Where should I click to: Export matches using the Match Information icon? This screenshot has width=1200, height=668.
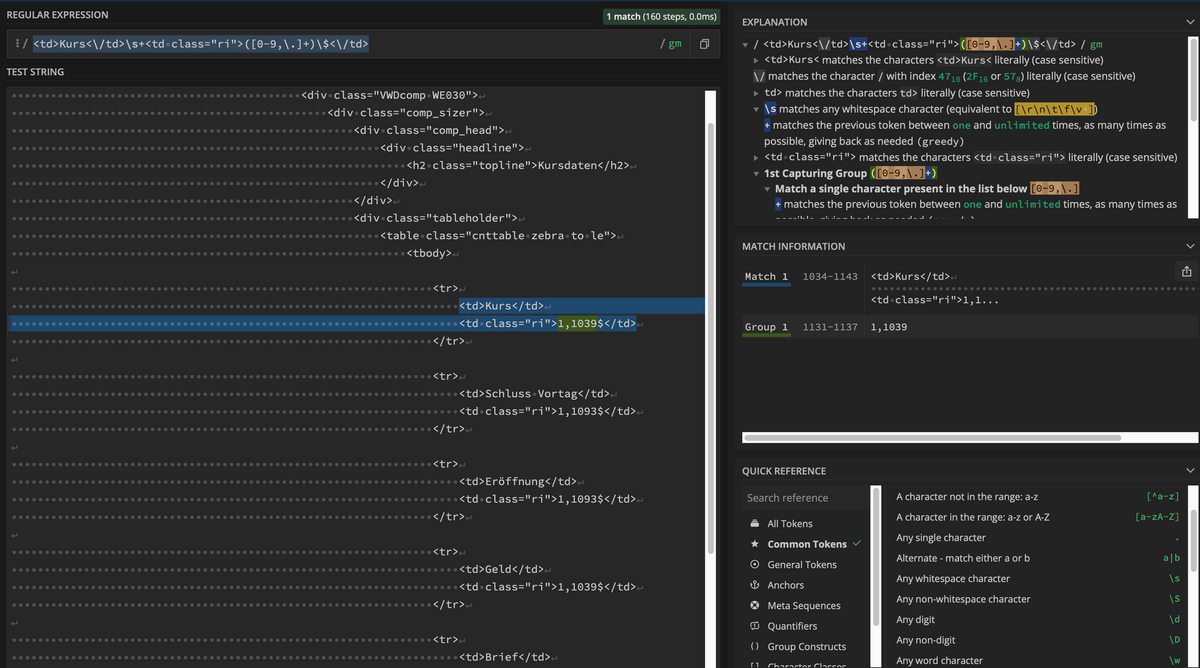coord(1186,271)
